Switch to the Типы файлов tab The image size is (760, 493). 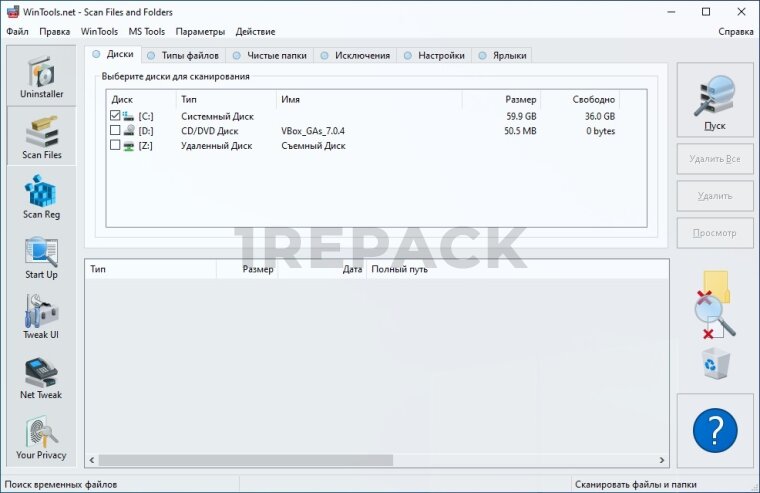click(x=185, y=55)
